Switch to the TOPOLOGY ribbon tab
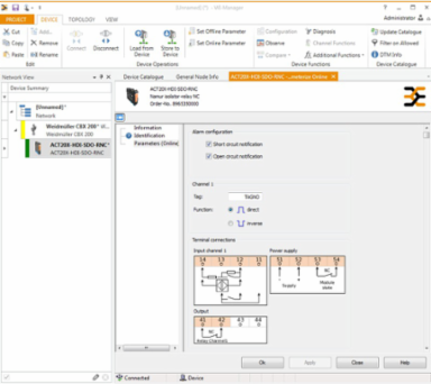The width and height of the screenshot is (431, 384). click(82, 19)
